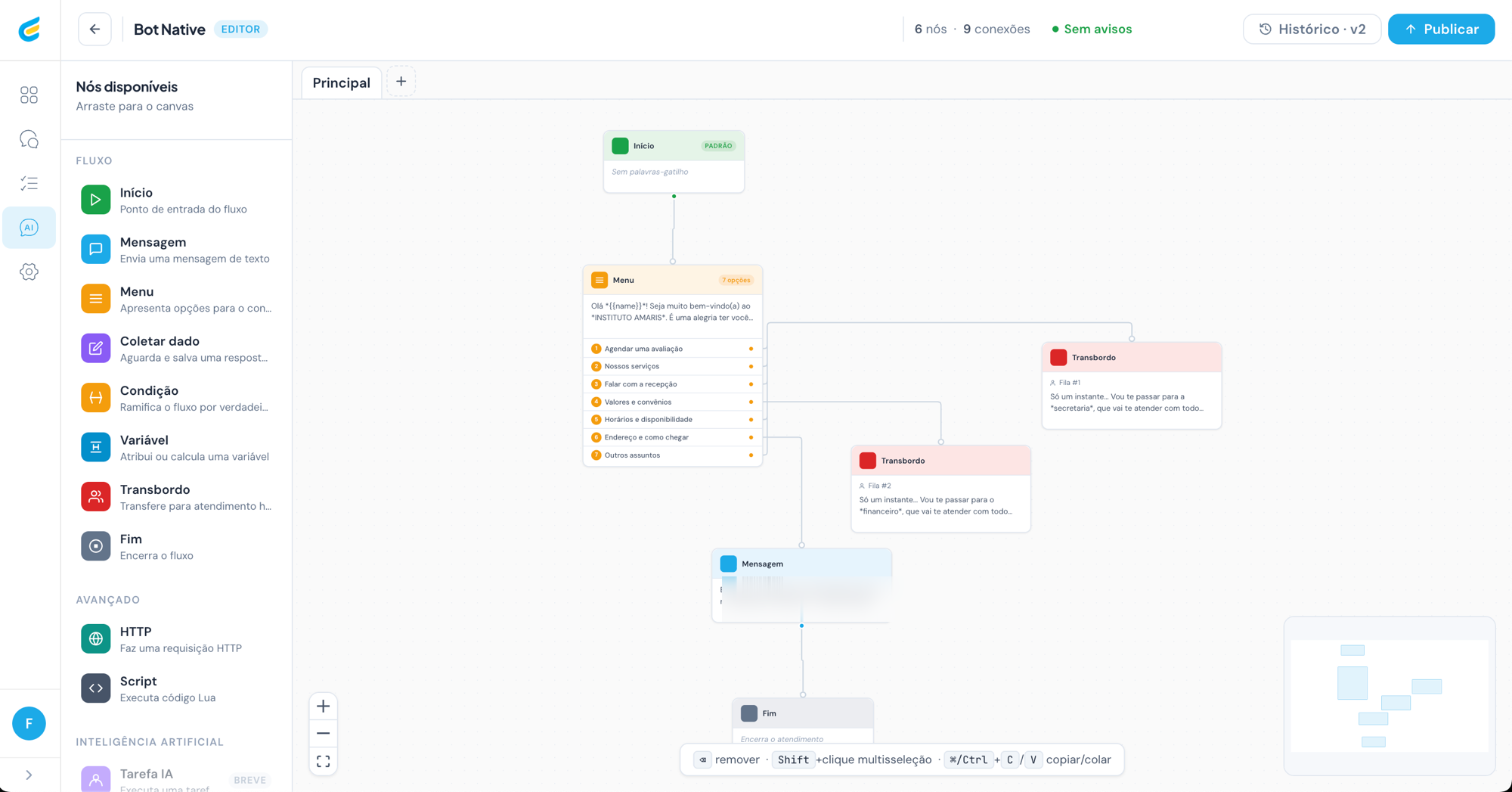1512x792 pixels.
Task: Select the Mensagem node on canvas
Action: pos(801,585)
